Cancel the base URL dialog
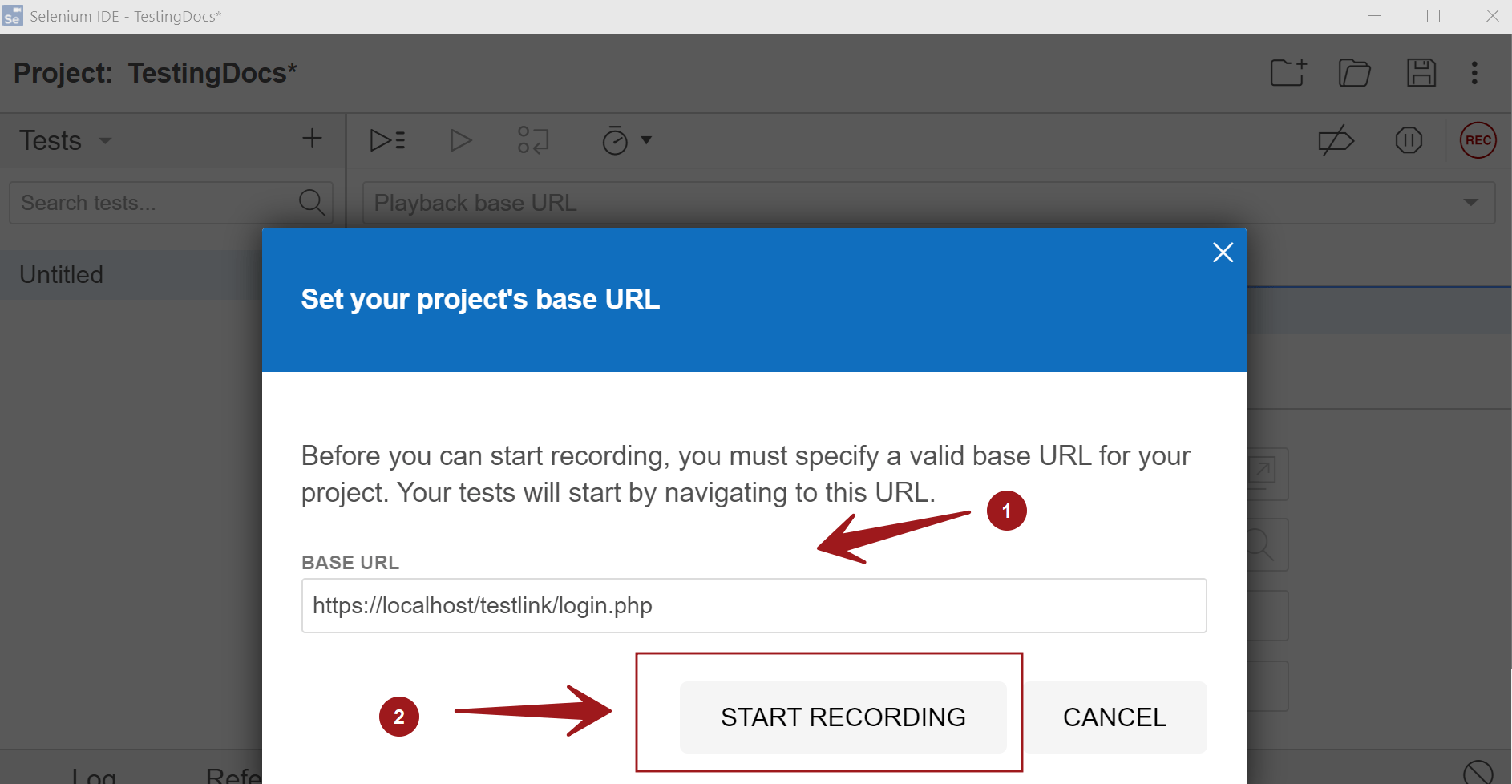 [x=1114, y=717]
